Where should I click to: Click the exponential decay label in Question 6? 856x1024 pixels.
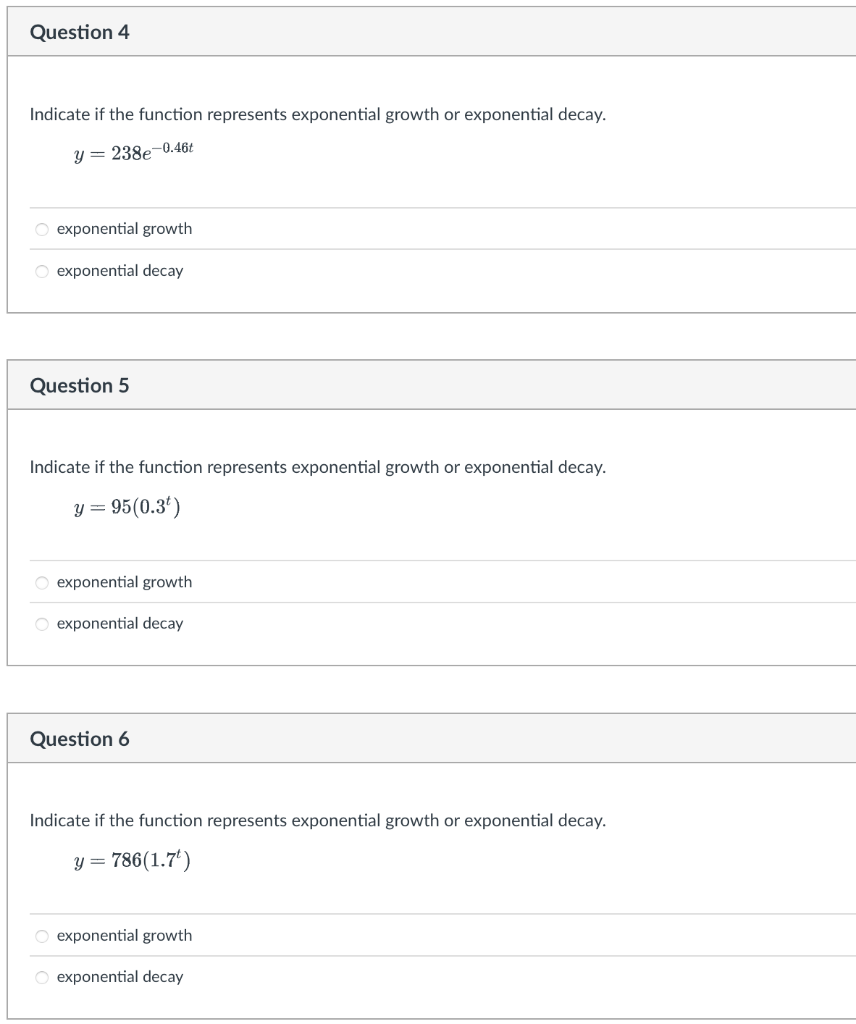(120, 977)
